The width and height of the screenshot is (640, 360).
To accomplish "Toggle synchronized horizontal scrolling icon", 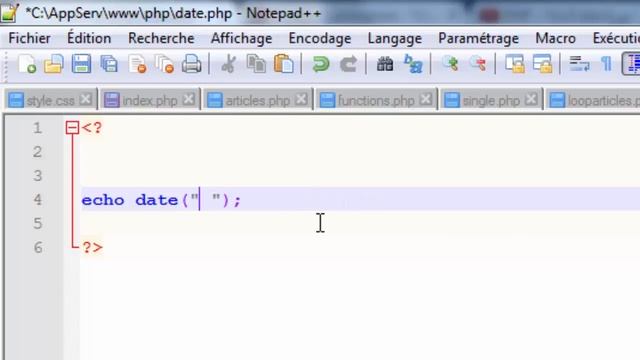I will point(542,64).
